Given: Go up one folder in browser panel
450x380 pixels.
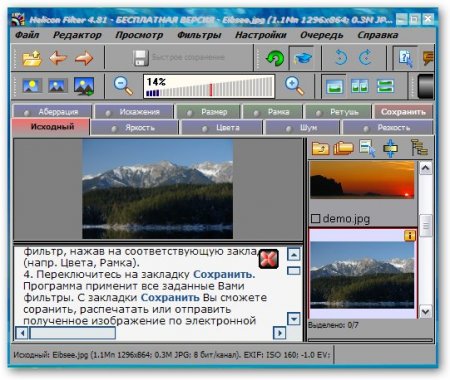Looking at the screenshot, I should click(x=320, y=148).
